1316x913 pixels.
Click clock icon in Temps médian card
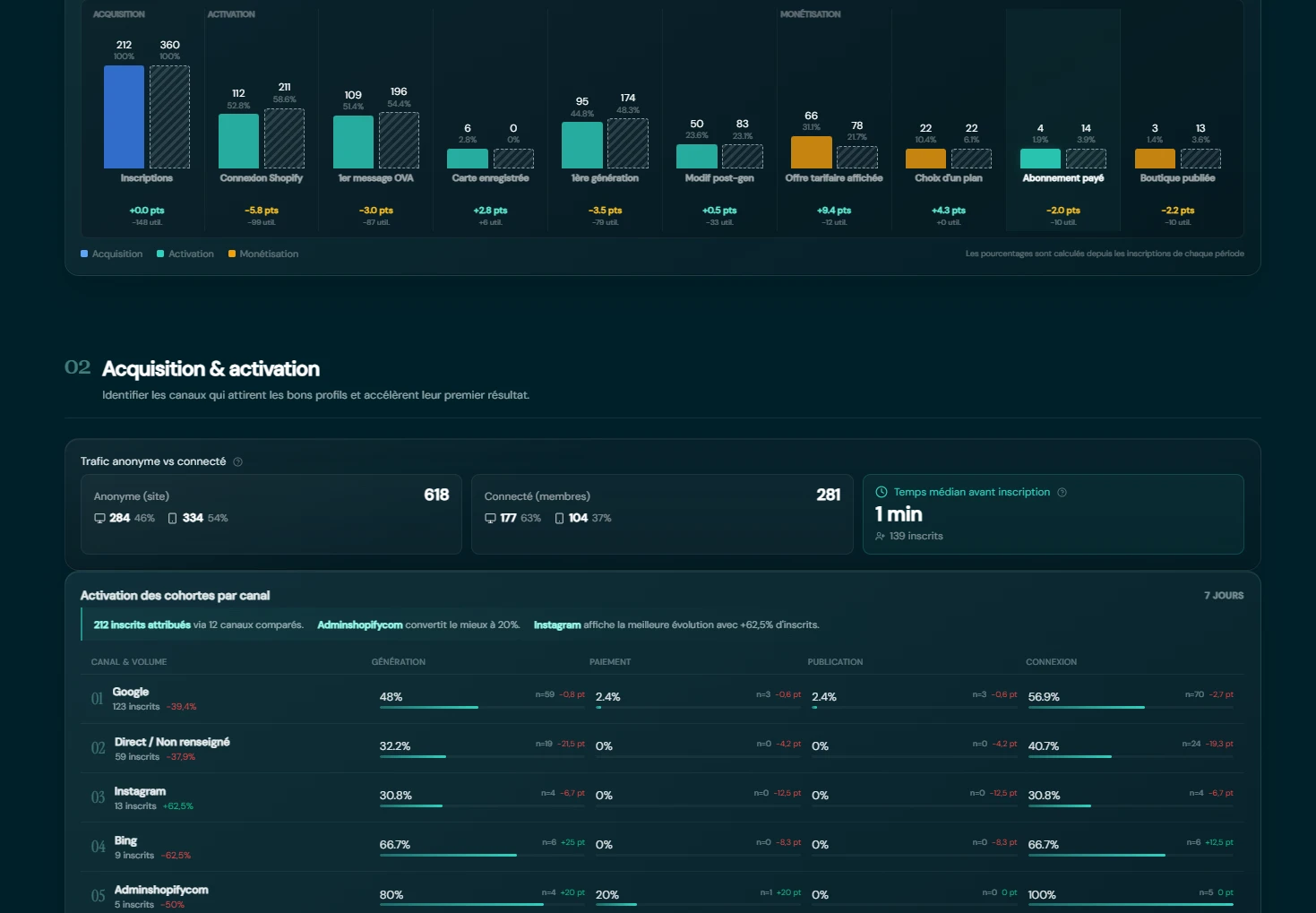882,492
